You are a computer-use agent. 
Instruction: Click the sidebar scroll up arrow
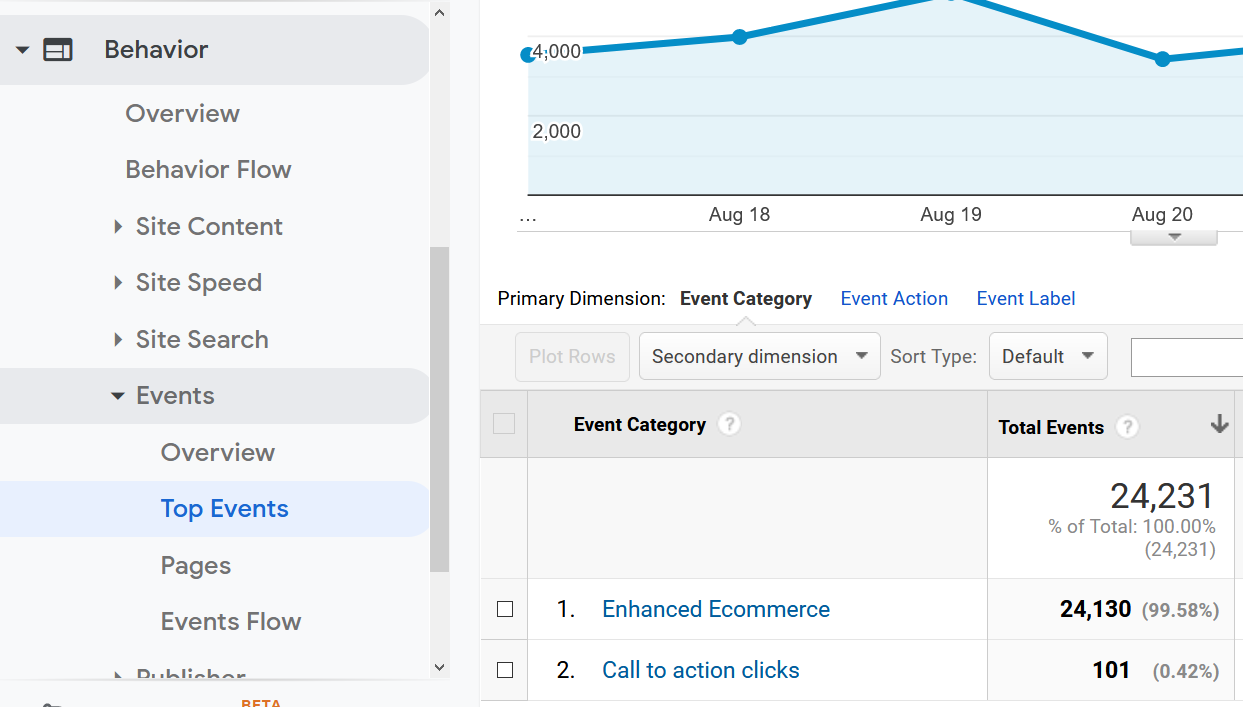[x=439, y=12]
